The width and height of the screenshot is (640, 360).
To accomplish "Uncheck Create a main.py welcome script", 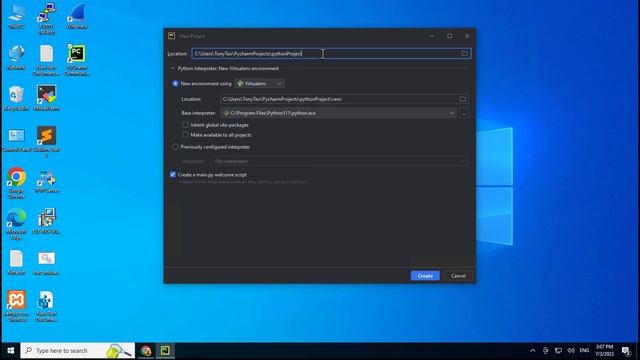I will click(x=173, y=175).
